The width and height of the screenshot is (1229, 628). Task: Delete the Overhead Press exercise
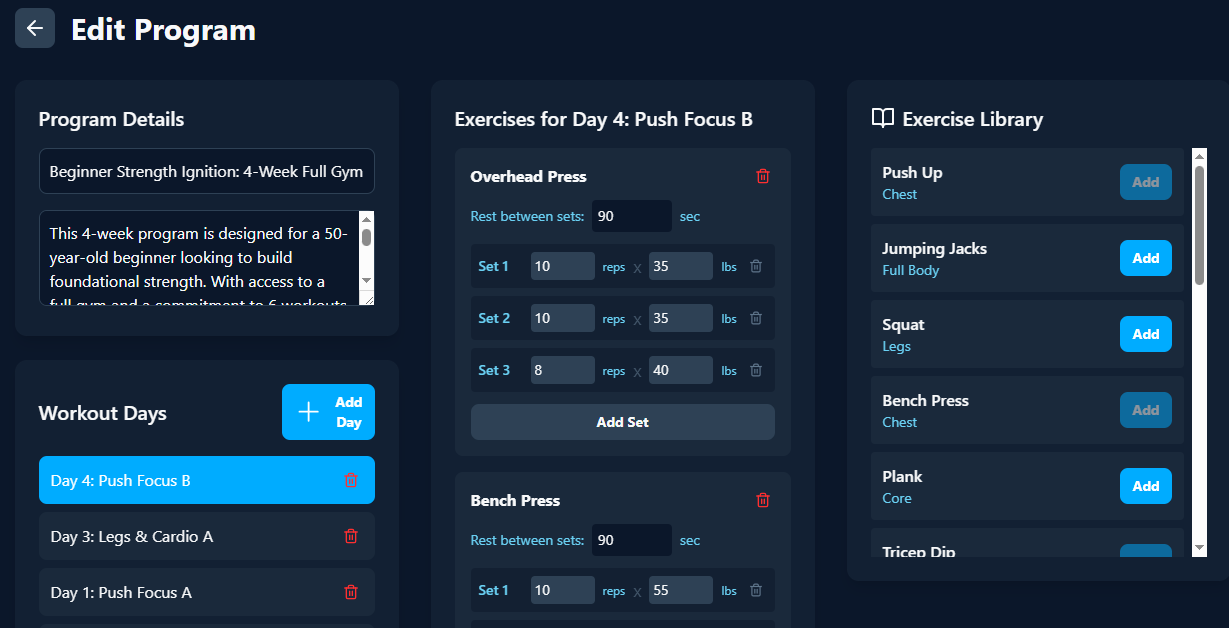(x=763, y=176)
